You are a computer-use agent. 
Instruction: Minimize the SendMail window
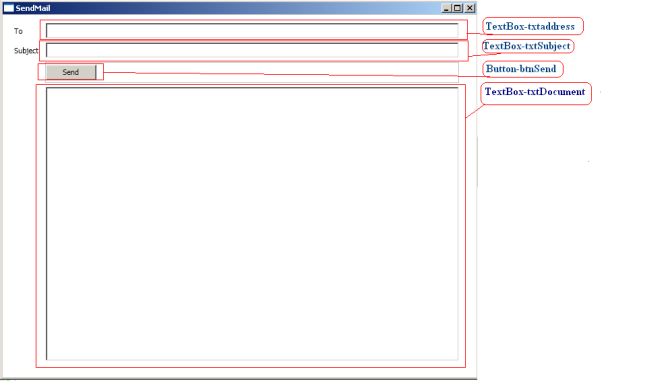[446, 8]
